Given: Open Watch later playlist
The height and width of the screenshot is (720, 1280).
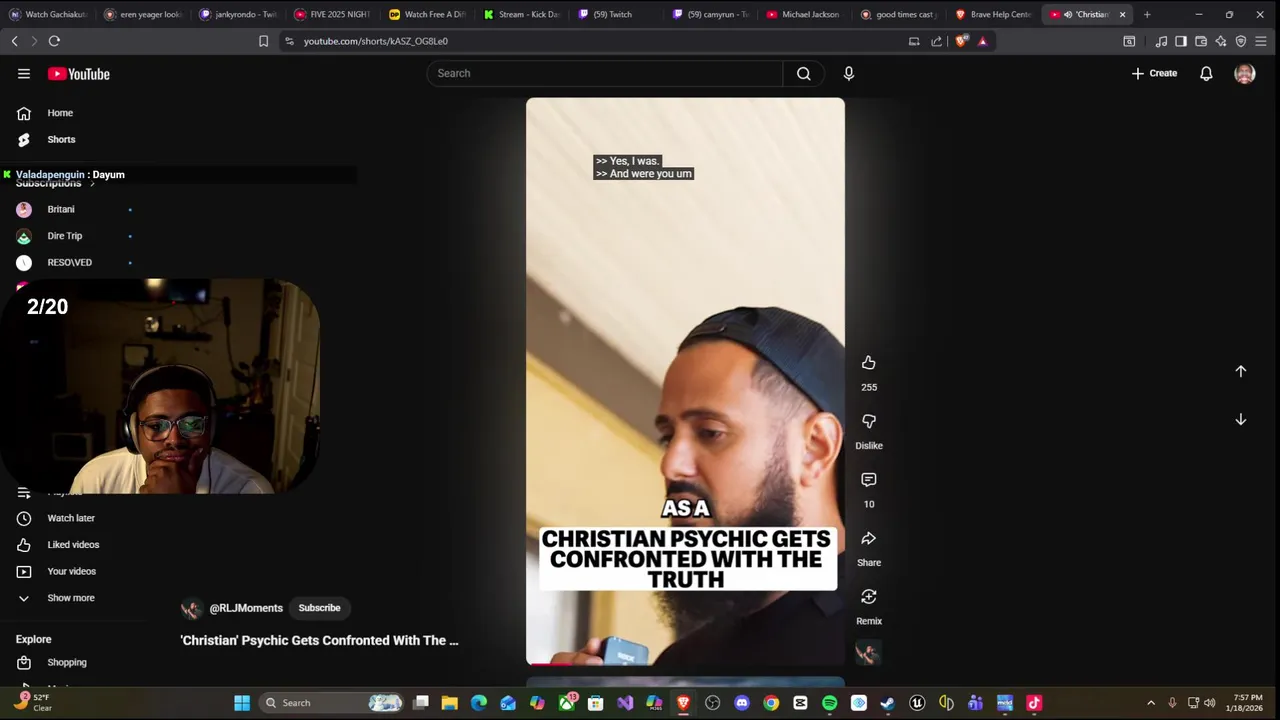Looking at the screenshot, I should [x=70, y=518].
